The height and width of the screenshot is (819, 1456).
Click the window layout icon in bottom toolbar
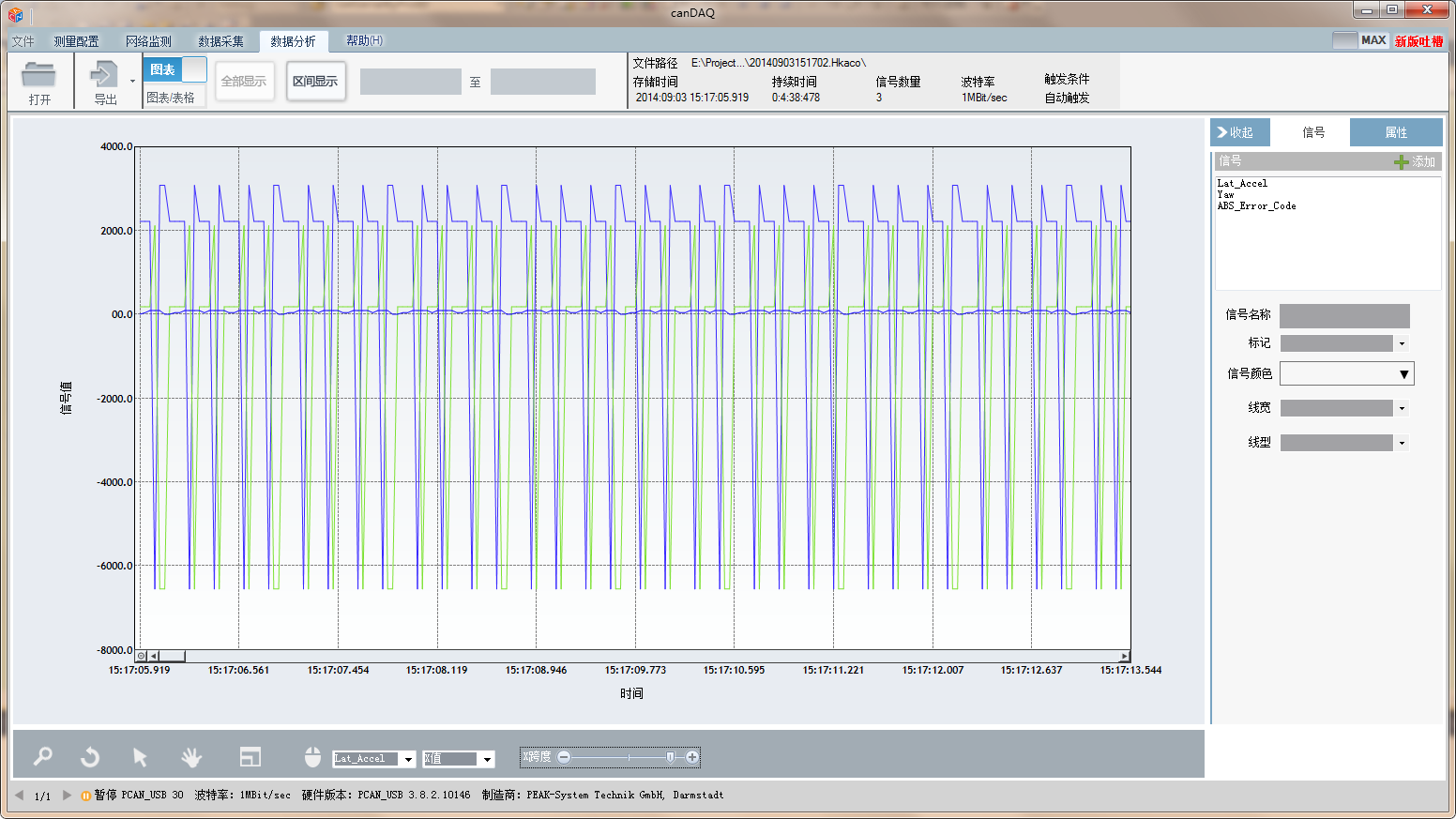point(250,756)
